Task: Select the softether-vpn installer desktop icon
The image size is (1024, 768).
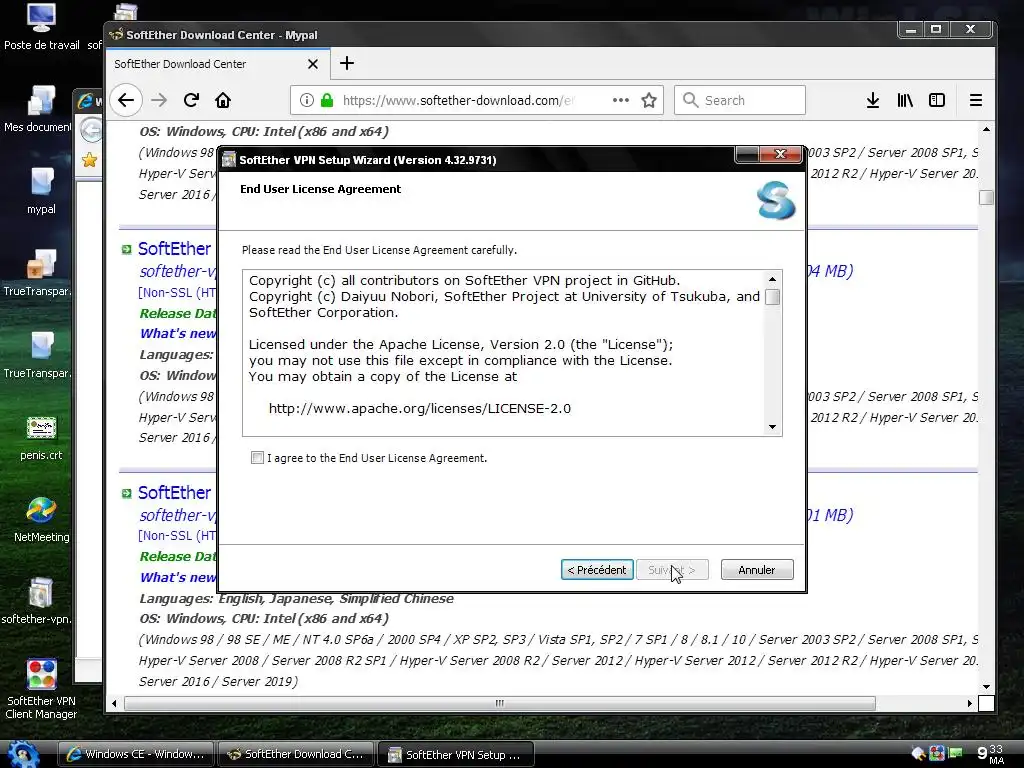Action: pos(38,601)
